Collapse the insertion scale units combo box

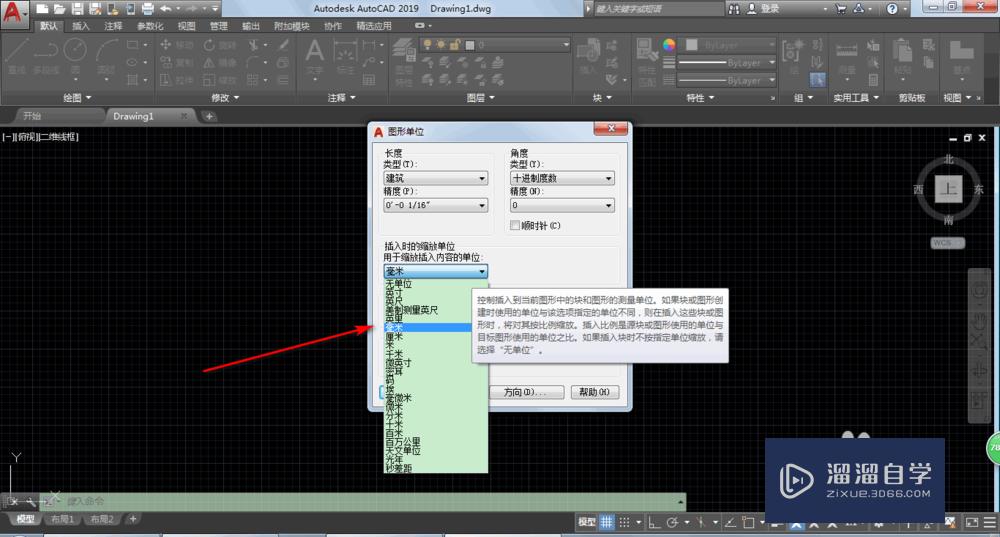coord(436,271)
